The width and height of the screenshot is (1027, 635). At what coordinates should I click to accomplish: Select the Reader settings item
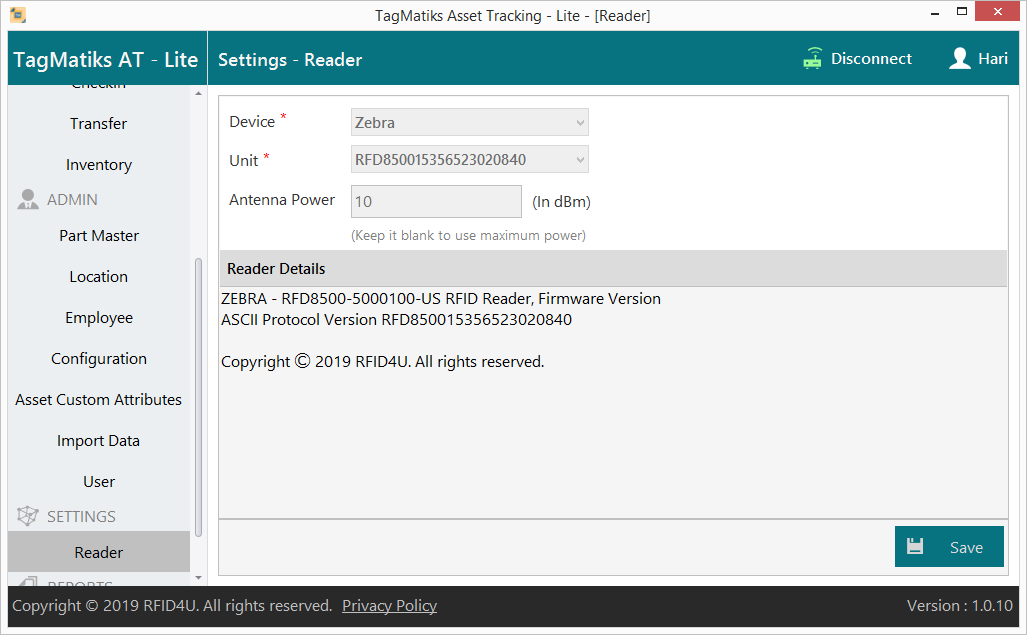pos(98,553)
